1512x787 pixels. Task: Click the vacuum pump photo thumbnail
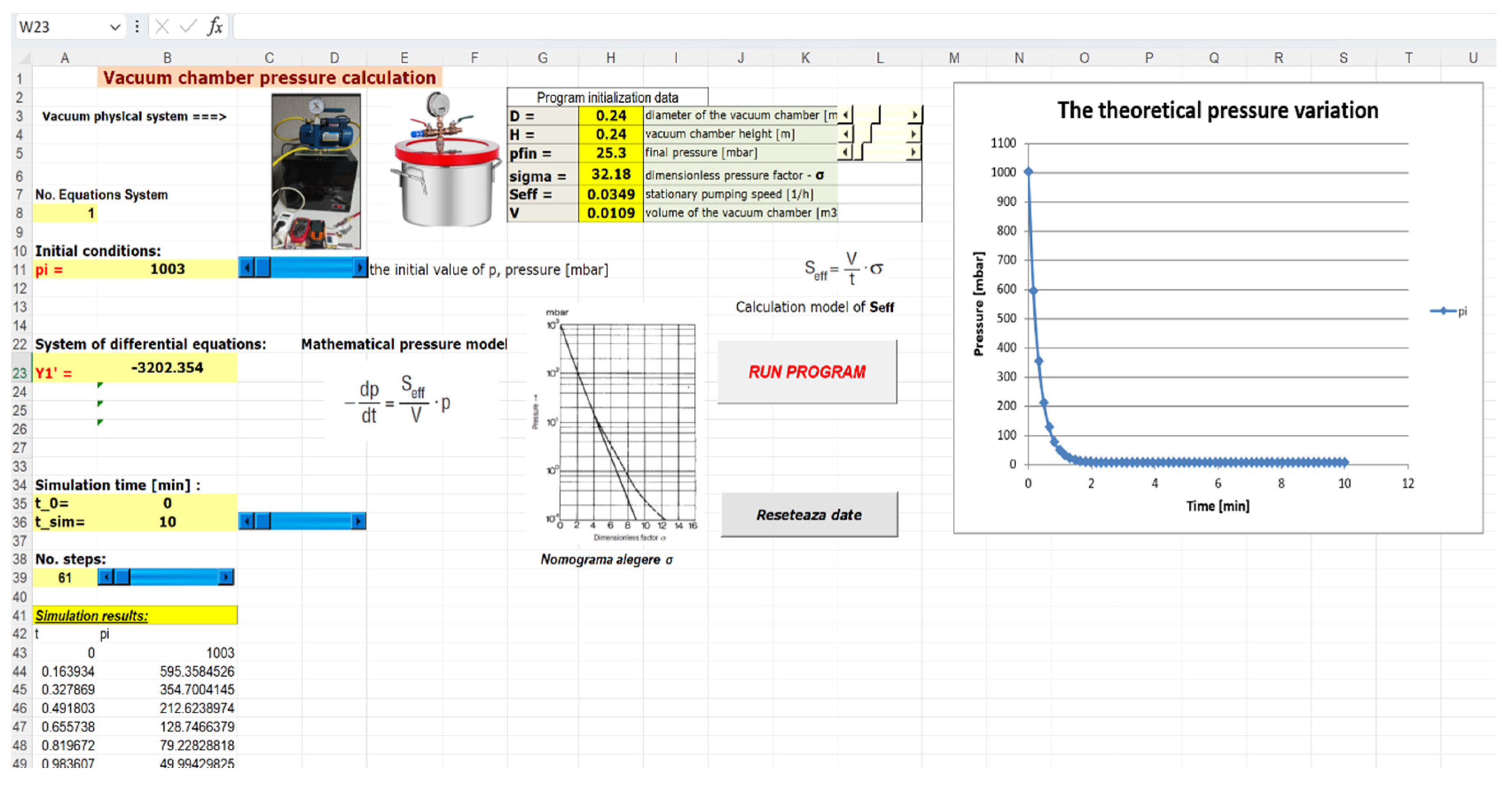(316, 172)
